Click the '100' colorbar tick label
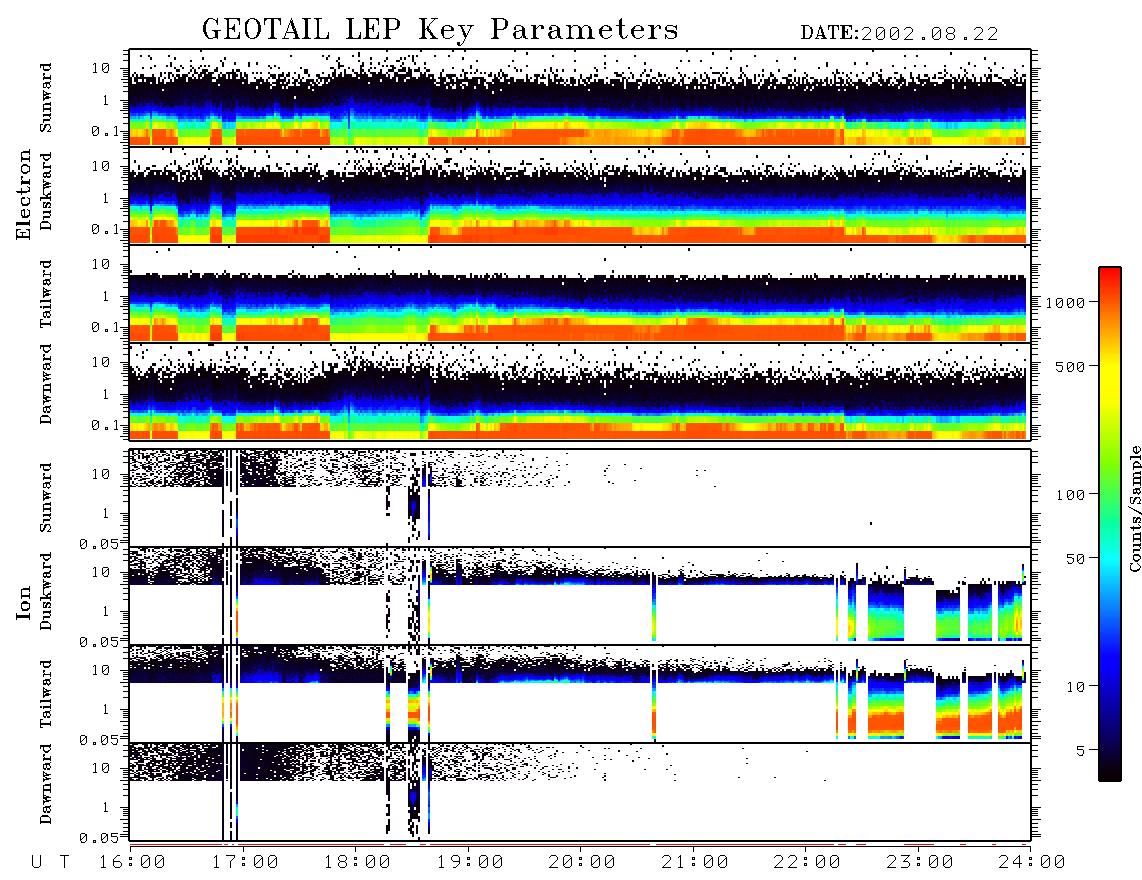 (x=1070, y=495)
